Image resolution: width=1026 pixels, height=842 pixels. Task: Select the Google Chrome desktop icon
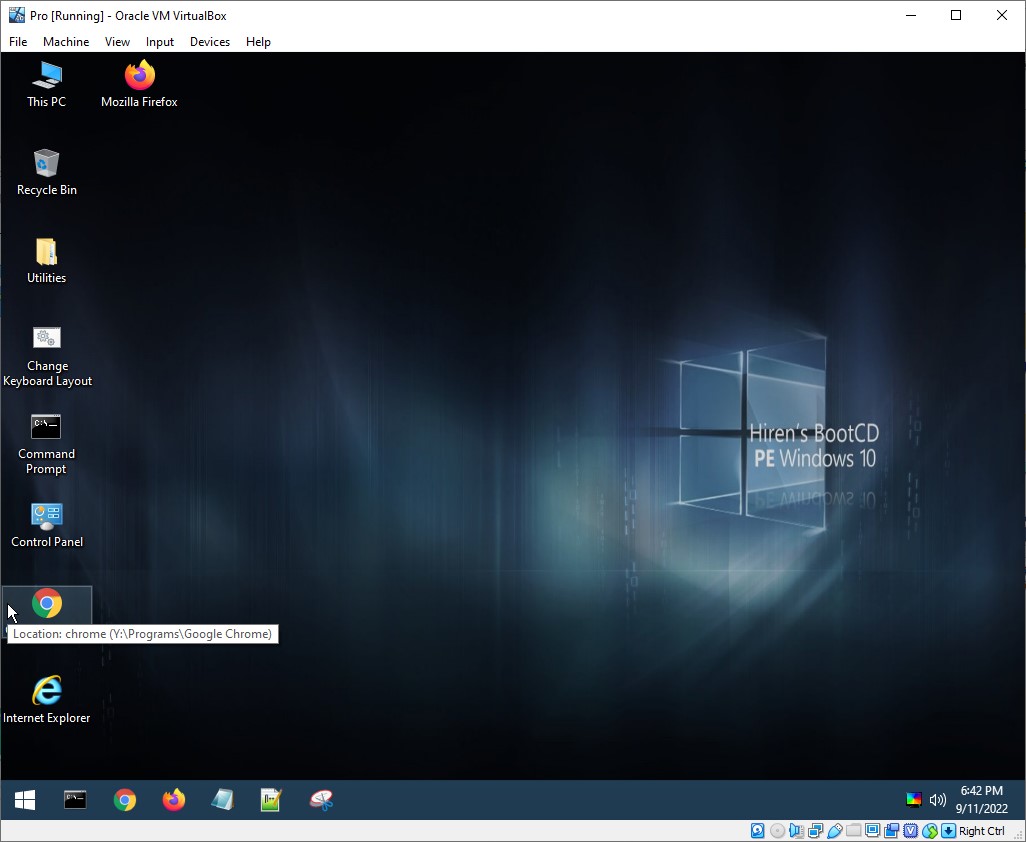(x=46, y=603)
